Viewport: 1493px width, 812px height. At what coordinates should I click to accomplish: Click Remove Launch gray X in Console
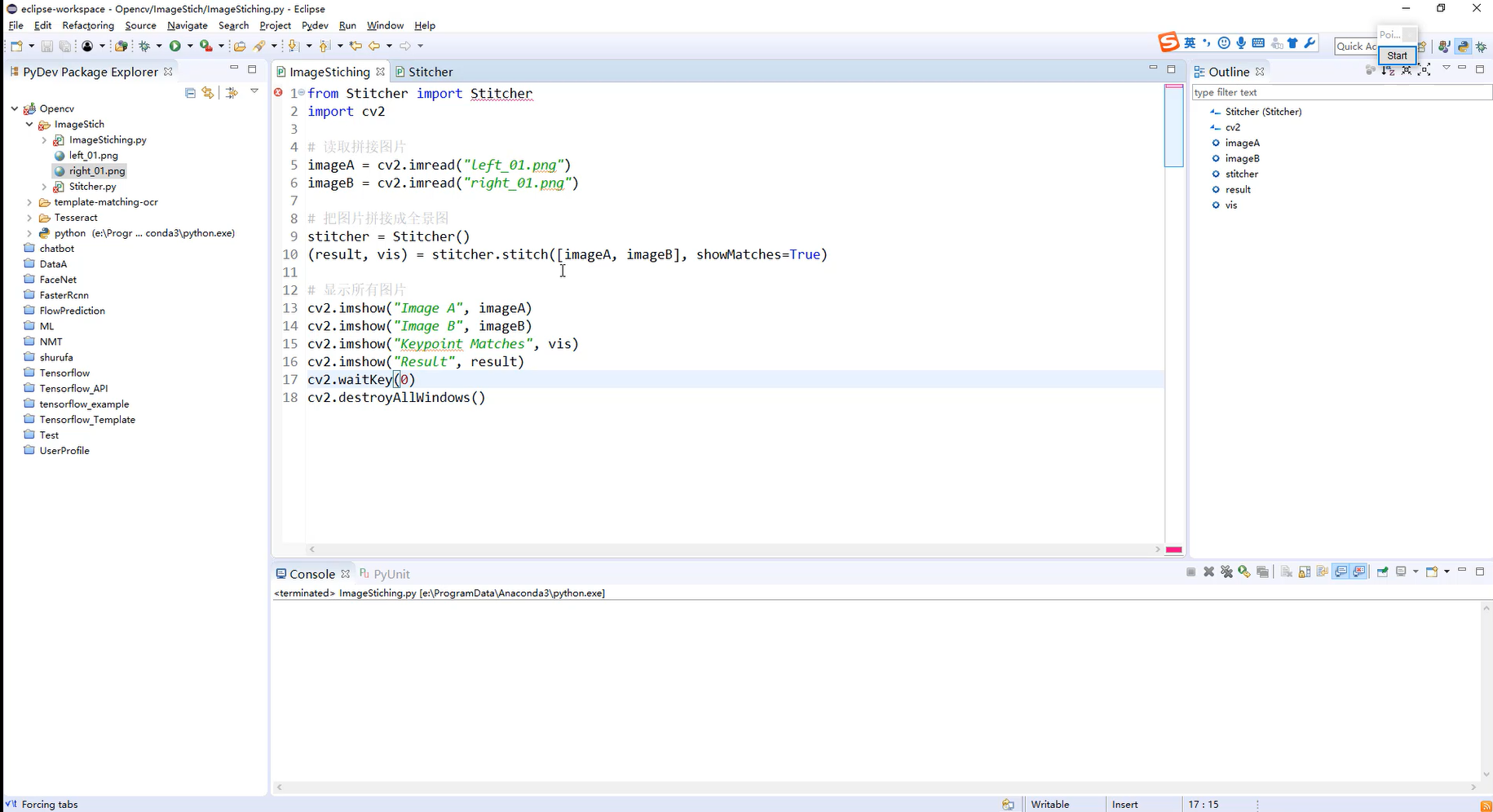click(x=1208, y=571)
